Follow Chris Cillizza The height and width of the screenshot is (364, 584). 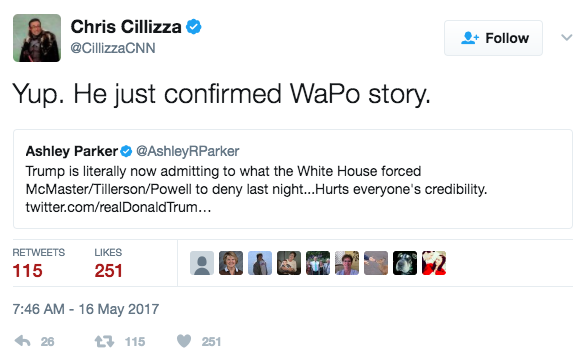[493, 38]
